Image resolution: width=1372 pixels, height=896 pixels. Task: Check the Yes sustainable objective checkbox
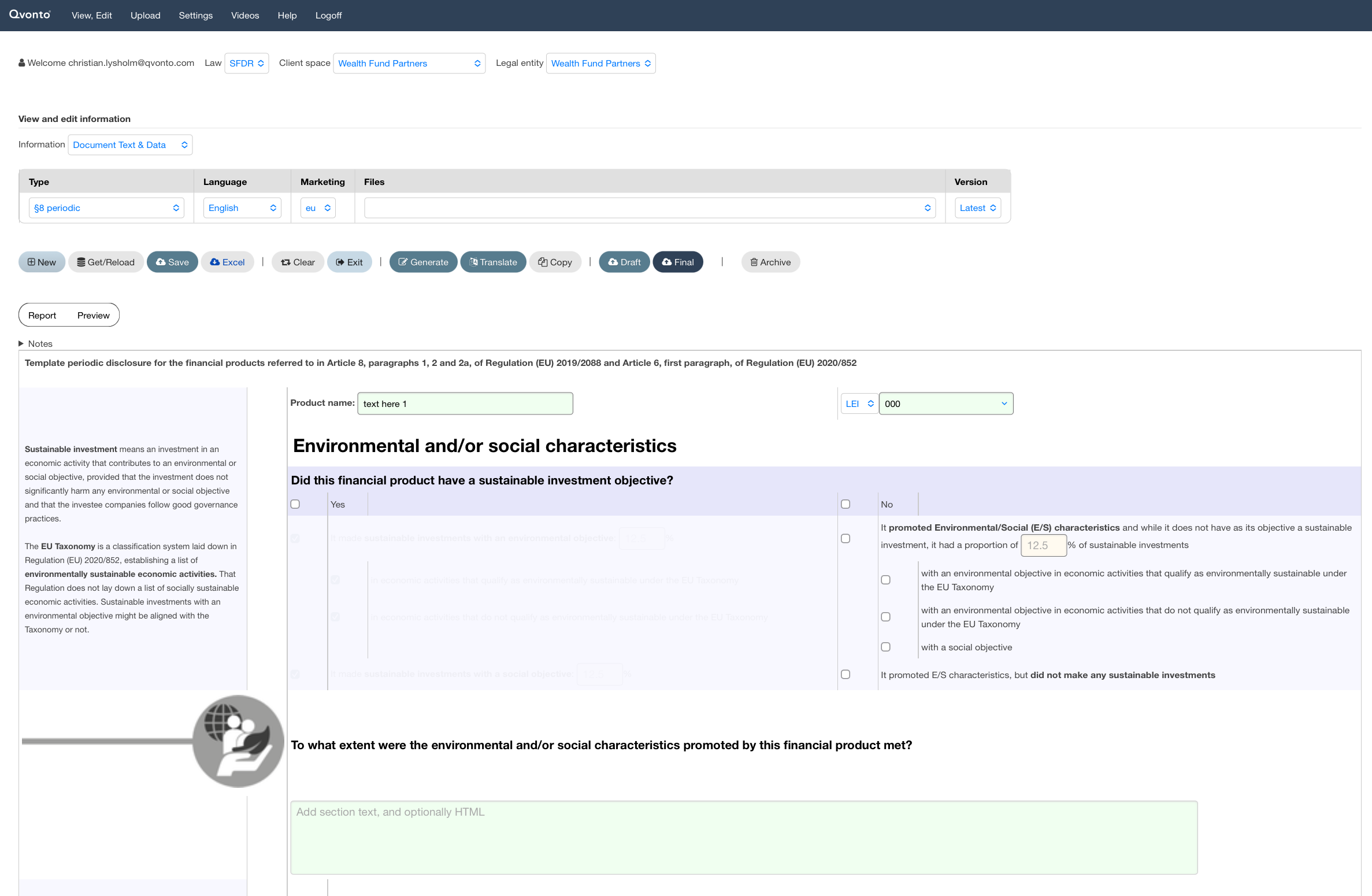point(295,504)
